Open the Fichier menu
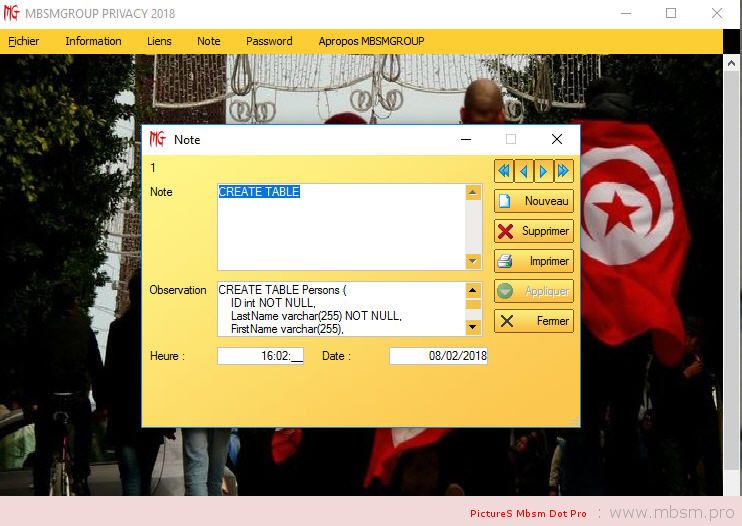Screen dimensions: 742x526 pos(24,41)
